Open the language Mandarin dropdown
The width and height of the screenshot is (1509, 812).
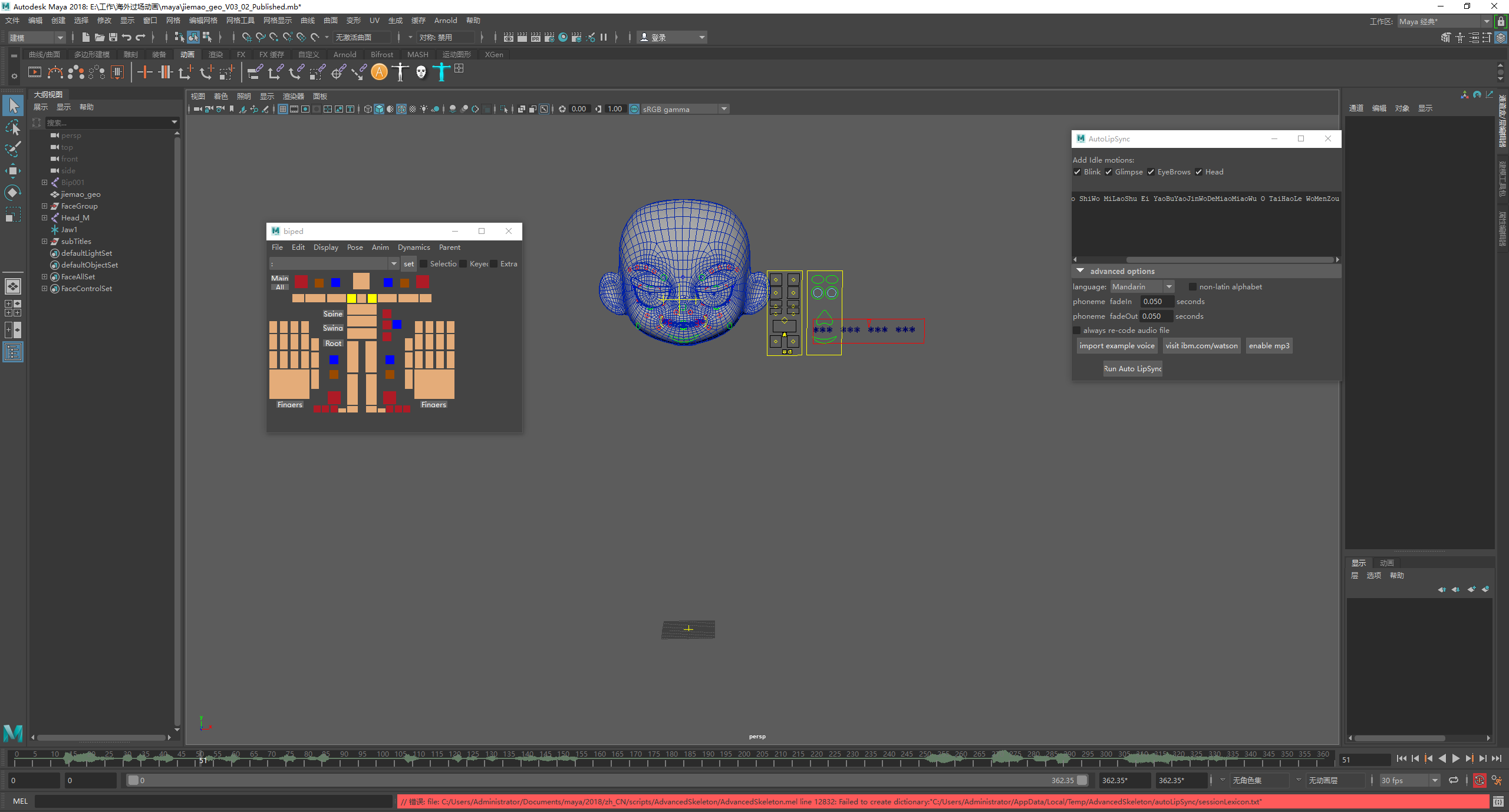[1142, 287]
